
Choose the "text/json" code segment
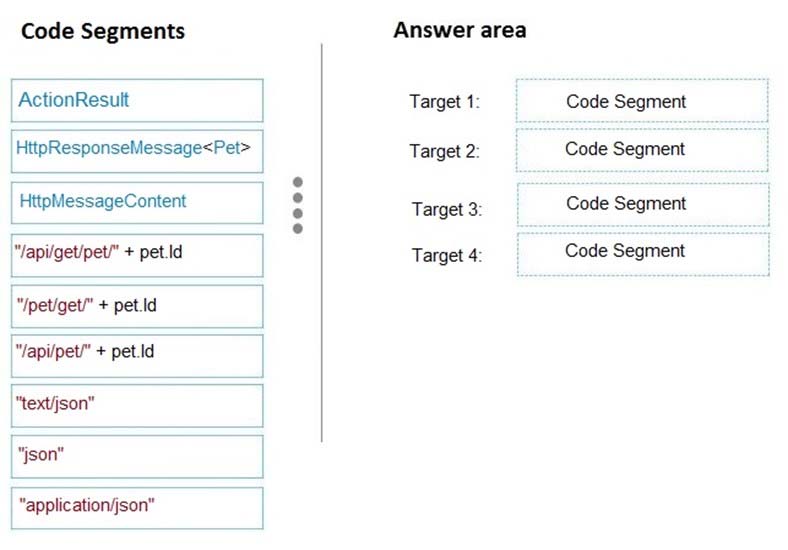point(137,406)
